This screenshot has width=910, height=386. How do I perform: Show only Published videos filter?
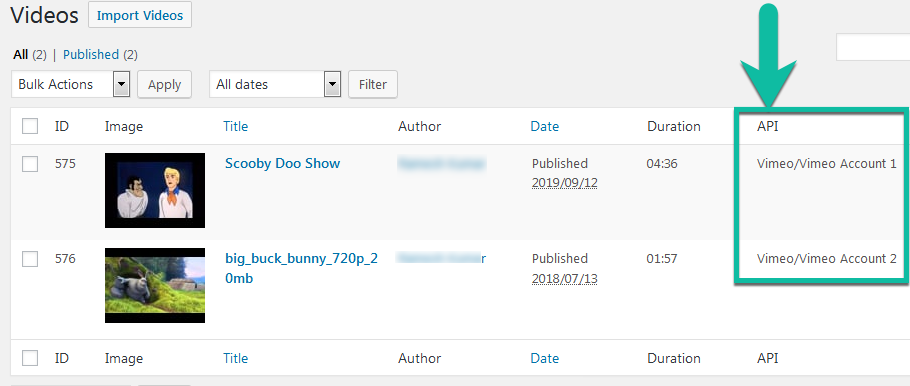91,55
